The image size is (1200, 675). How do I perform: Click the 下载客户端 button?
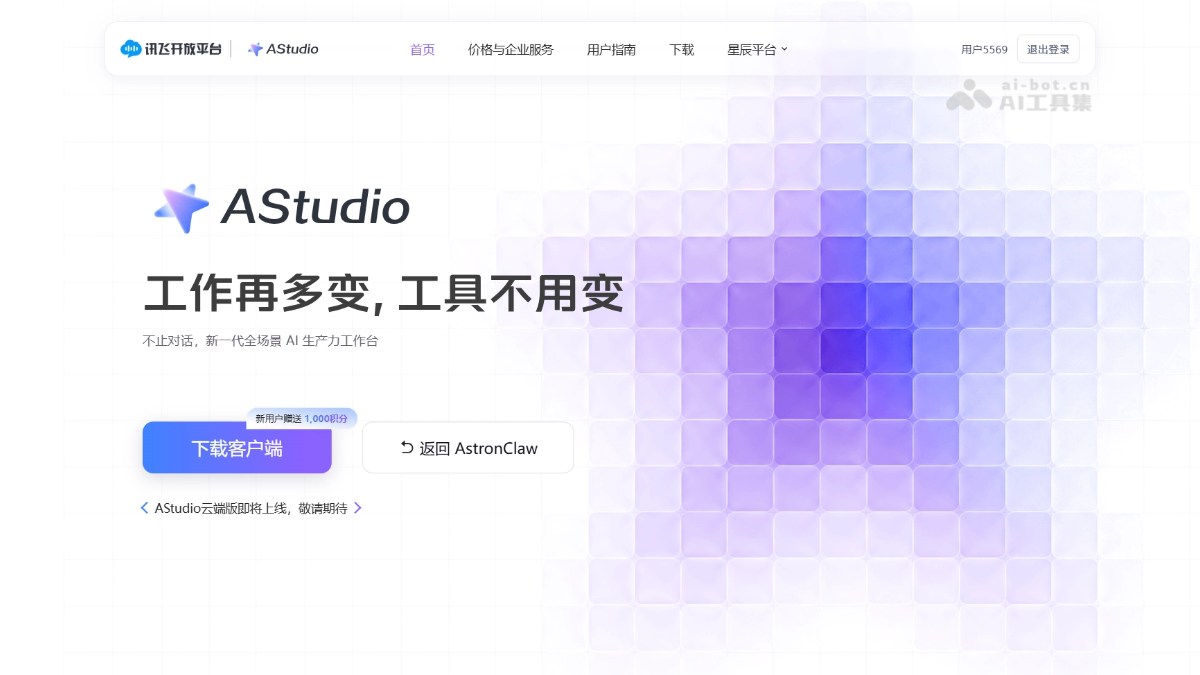[237, 448]
